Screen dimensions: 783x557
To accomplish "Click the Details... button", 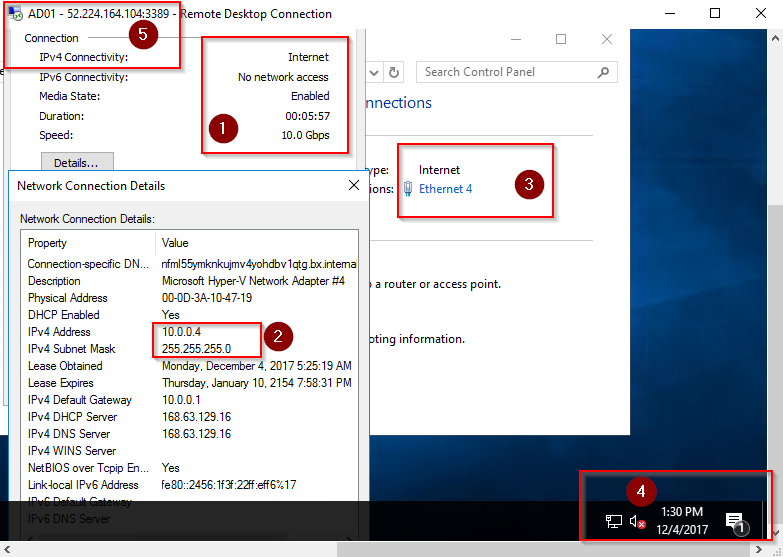I will 77,163.
